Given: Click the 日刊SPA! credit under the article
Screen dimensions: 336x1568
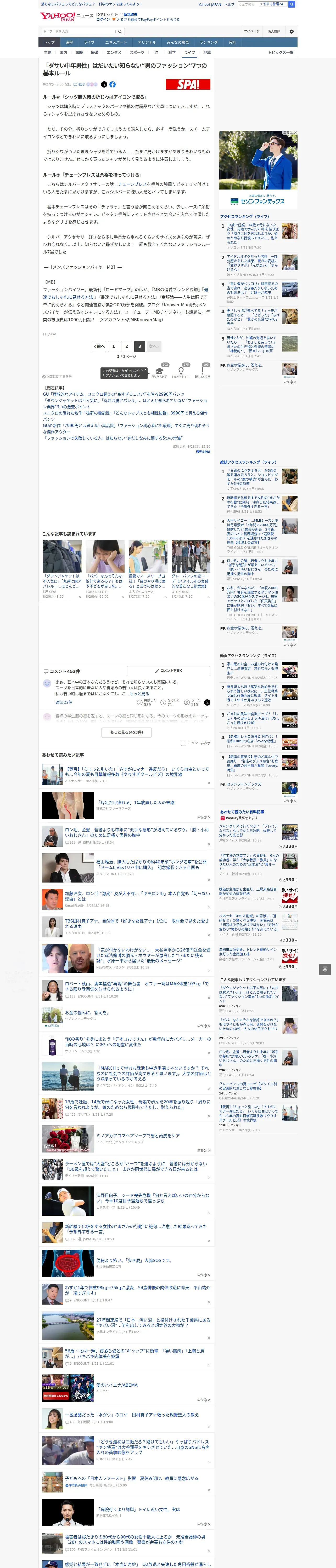Looking at the screenshot, I should point(49,334).
